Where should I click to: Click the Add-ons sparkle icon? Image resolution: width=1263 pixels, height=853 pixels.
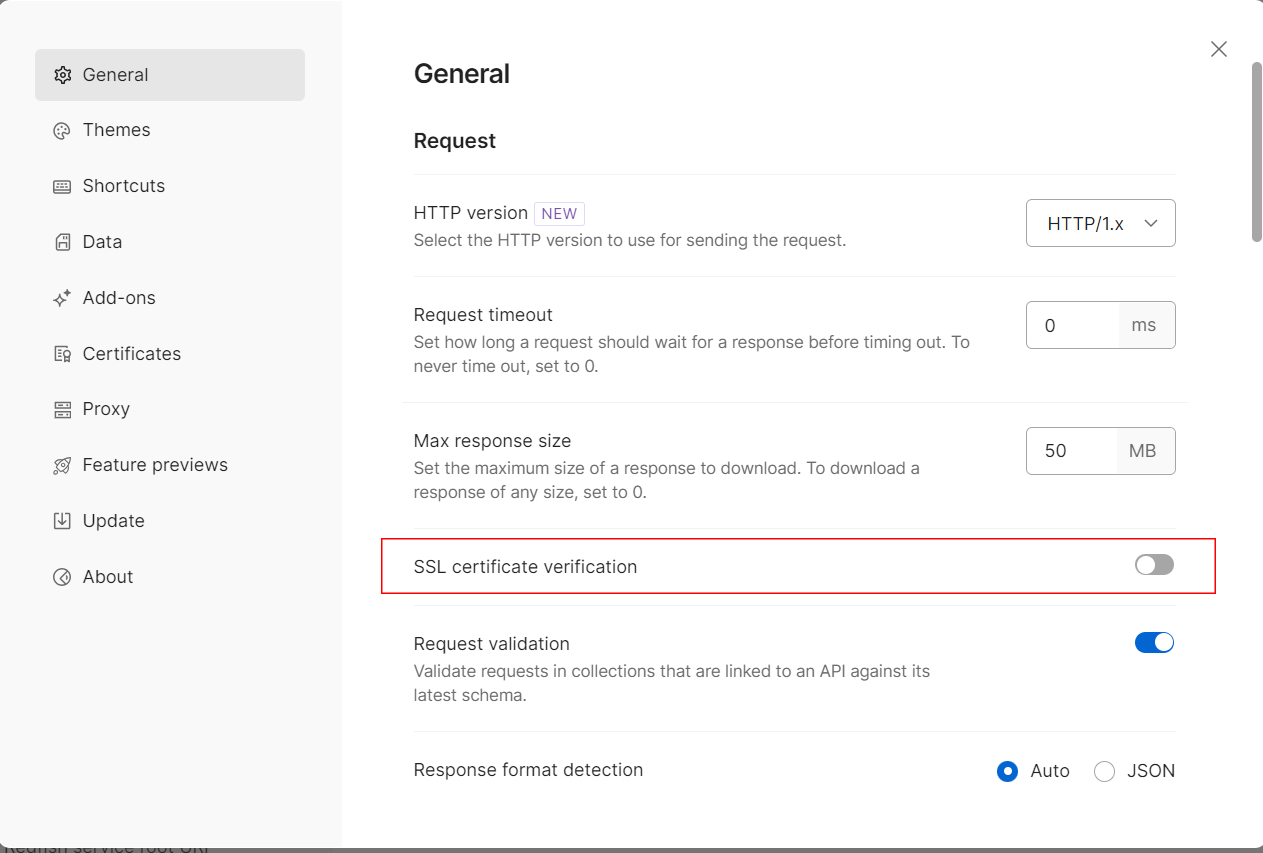(x=62, y=298)
